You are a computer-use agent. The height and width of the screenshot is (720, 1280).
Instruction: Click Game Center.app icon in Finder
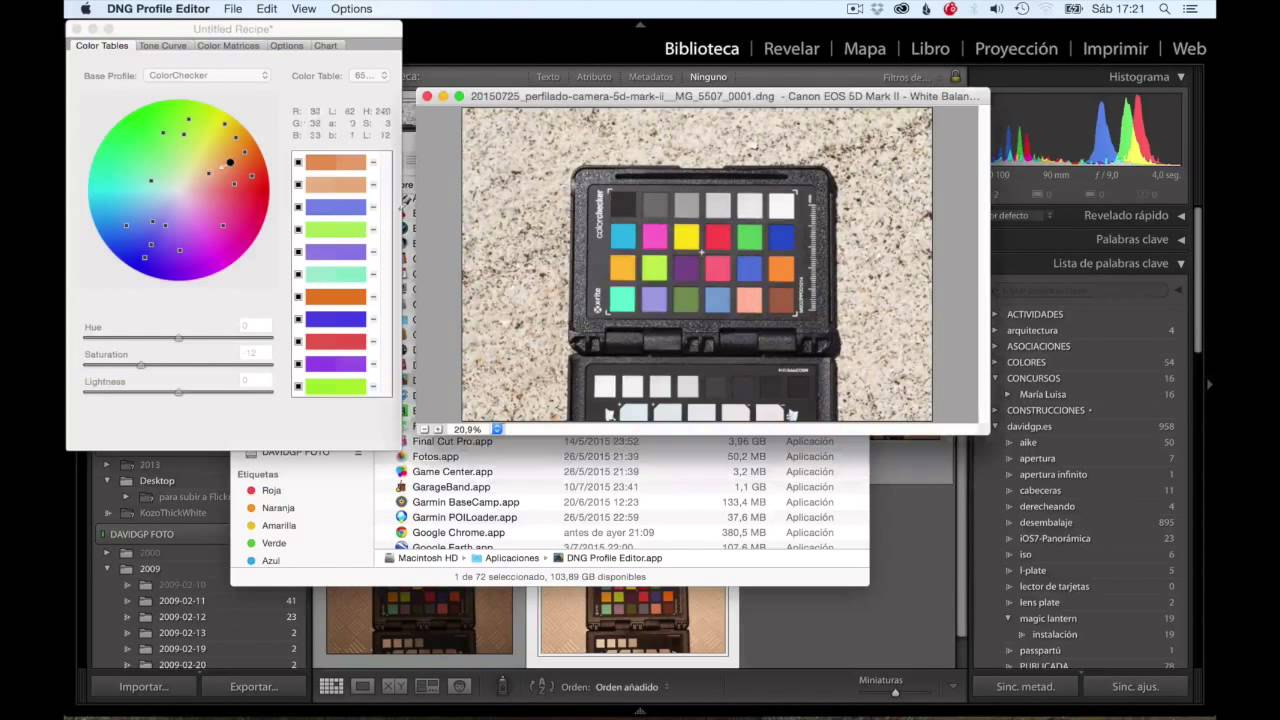click(401, 472)
